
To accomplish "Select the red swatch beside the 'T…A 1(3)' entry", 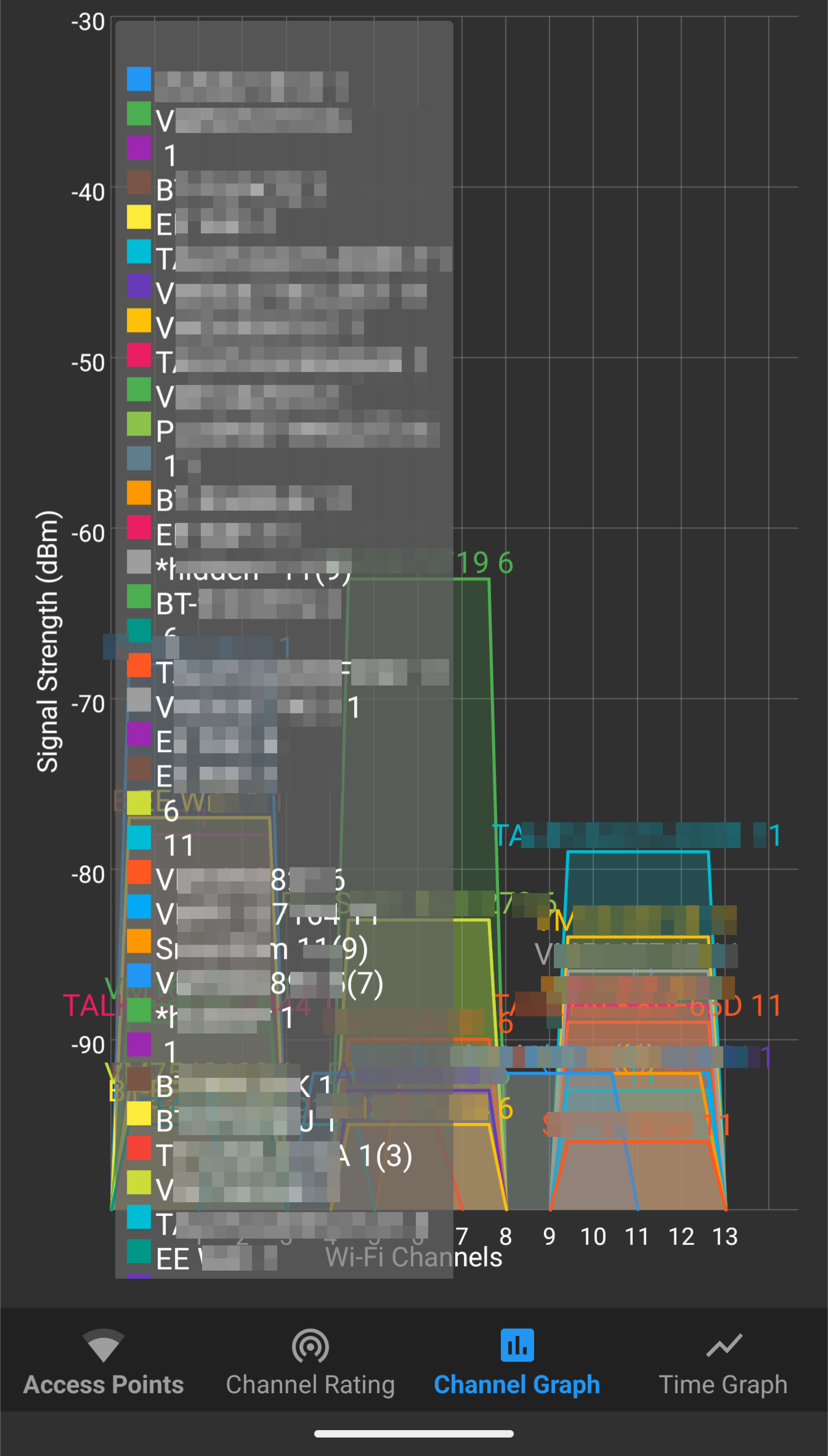I will click(139, 1148).
